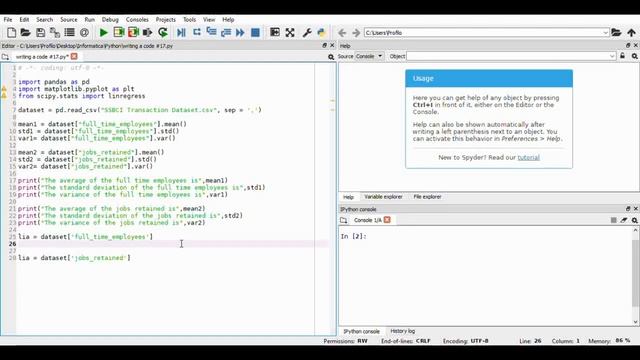Viewport: 640px width, 360px height.
Task: Open the View menu
Action: 209,20
